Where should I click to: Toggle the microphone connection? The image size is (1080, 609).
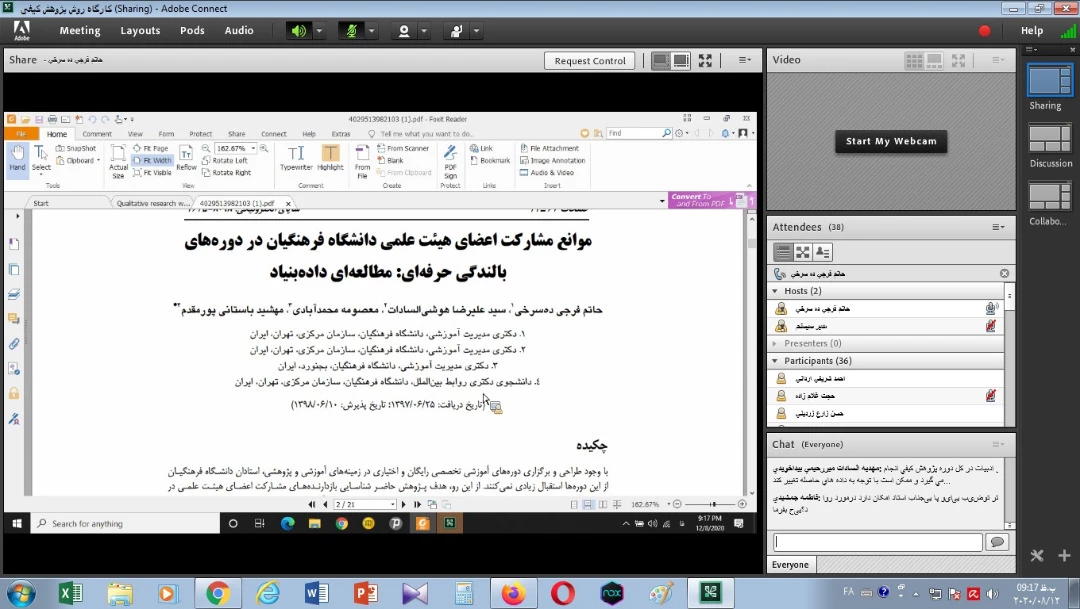pos(352,31)
